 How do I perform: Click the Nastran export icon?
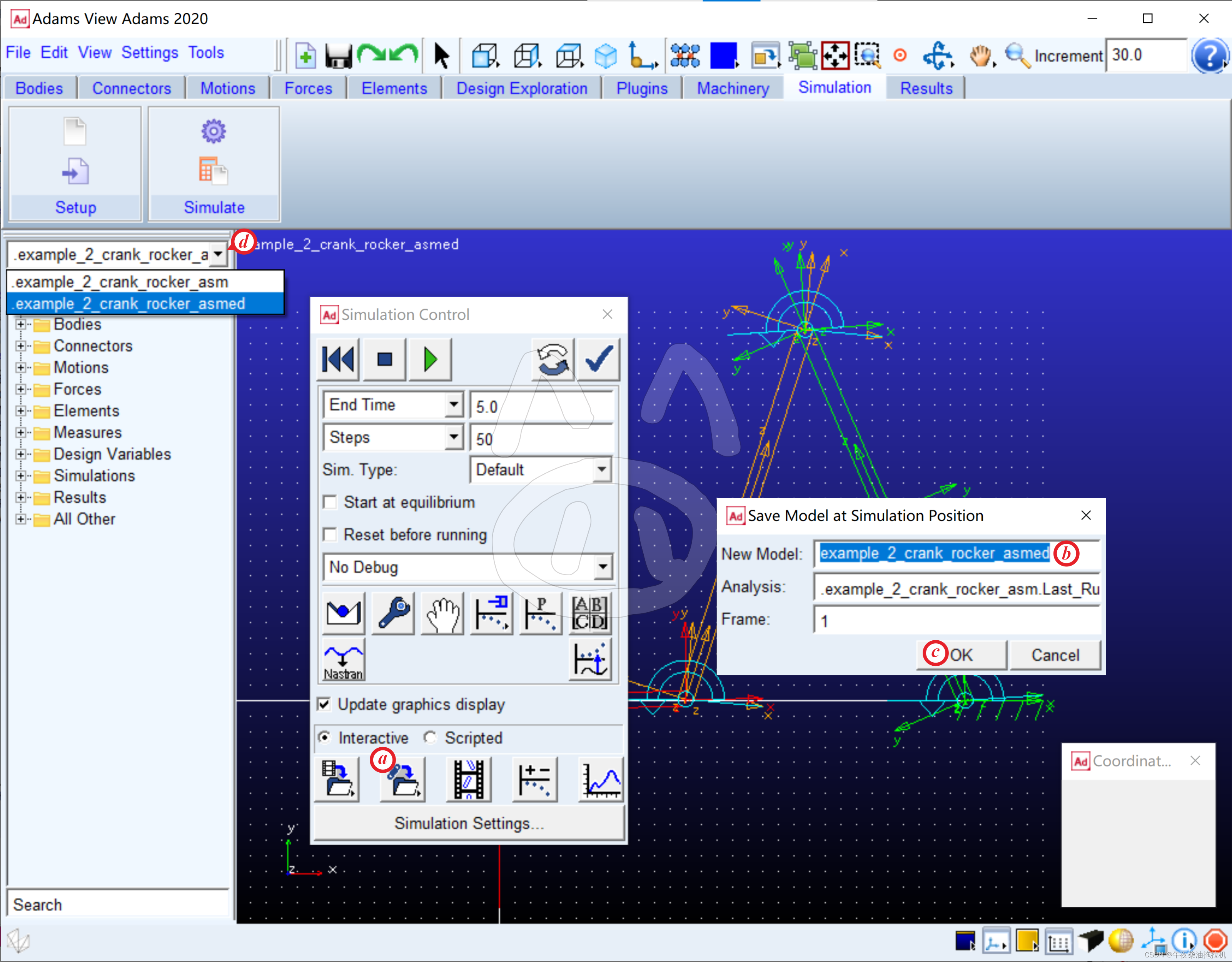point(344,660)
